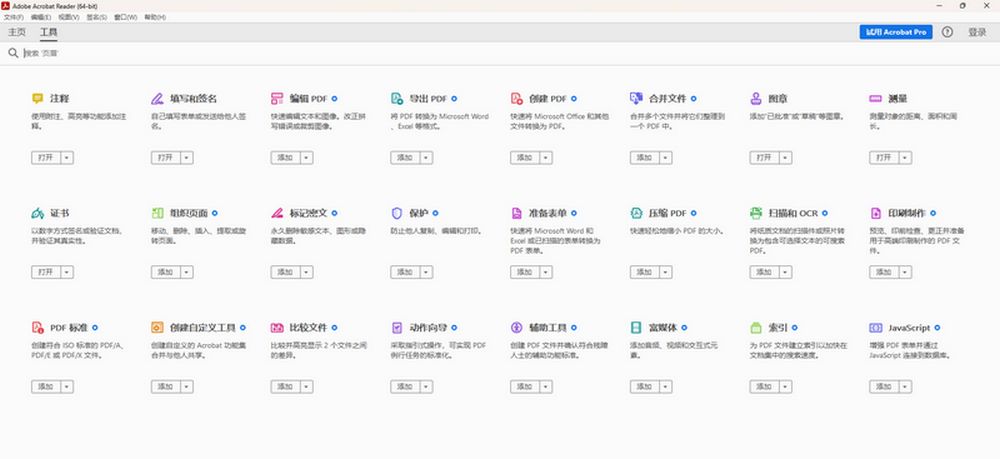Click the PDF 标准 tool icon

[38, 328]
